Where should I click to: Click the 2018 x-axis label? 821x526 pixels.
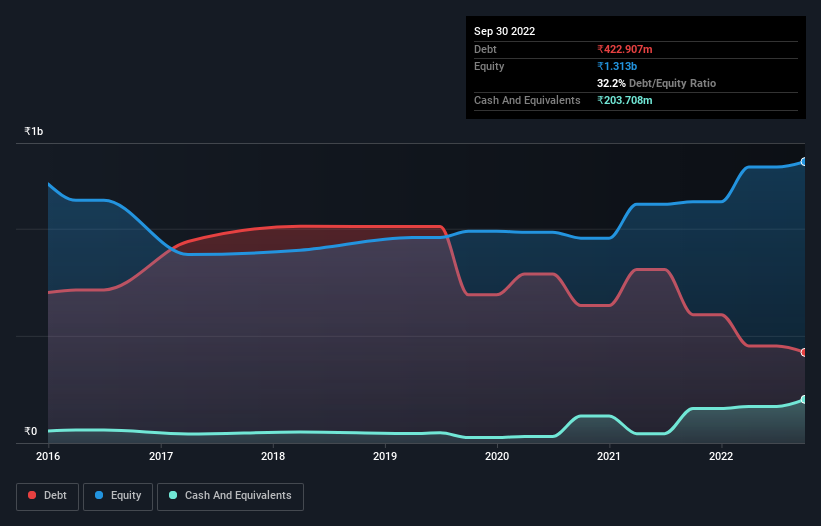(x=273, y=456)
